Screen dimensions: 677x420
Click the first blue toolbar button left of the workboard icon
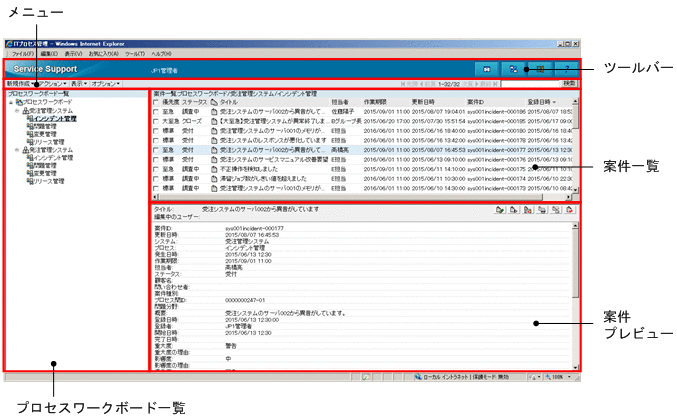point(487,69)
